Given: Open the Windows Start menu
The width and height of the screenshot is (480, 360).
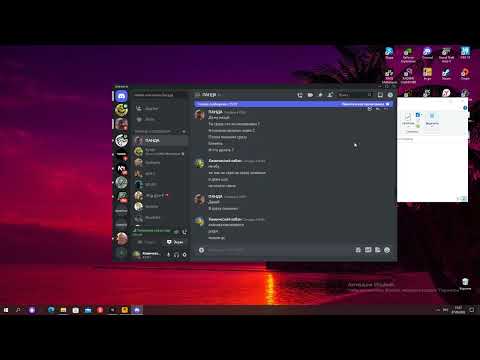Looking at the screenshot, I should [x=6, y=310].
